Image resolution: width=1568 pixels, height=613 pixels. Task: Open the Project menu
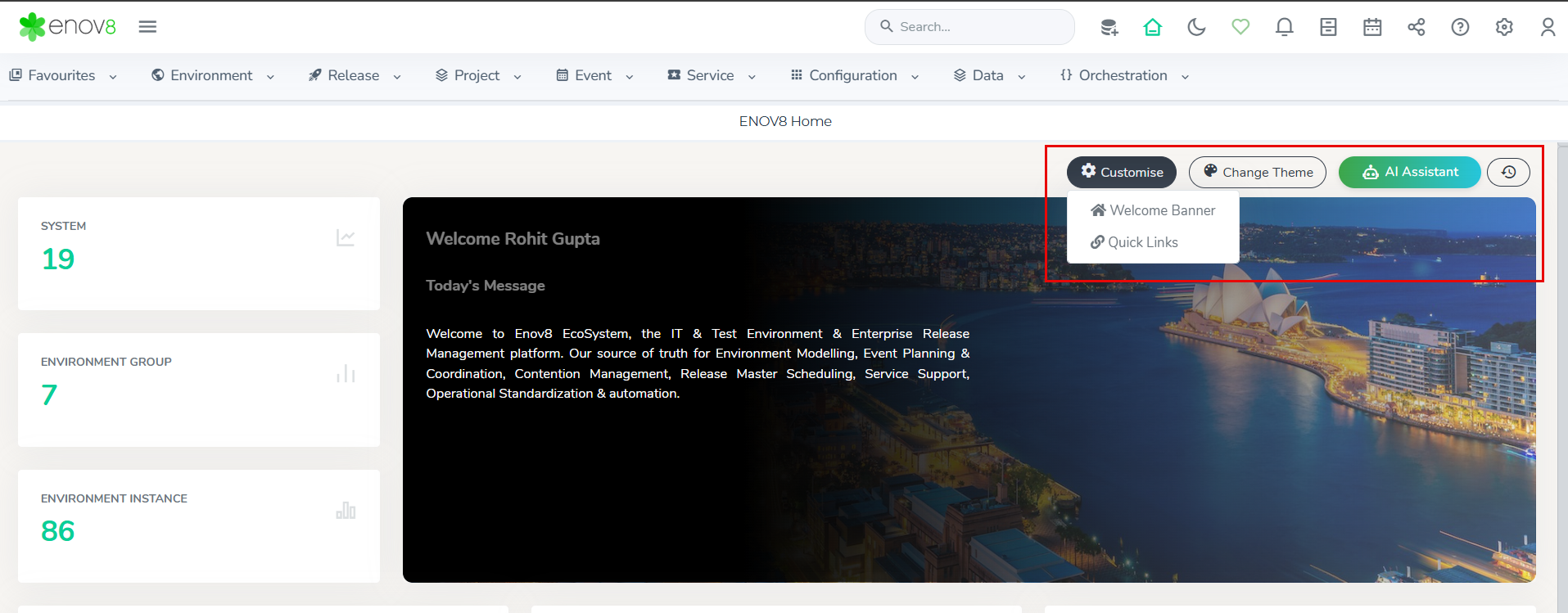tap(478, 75)
